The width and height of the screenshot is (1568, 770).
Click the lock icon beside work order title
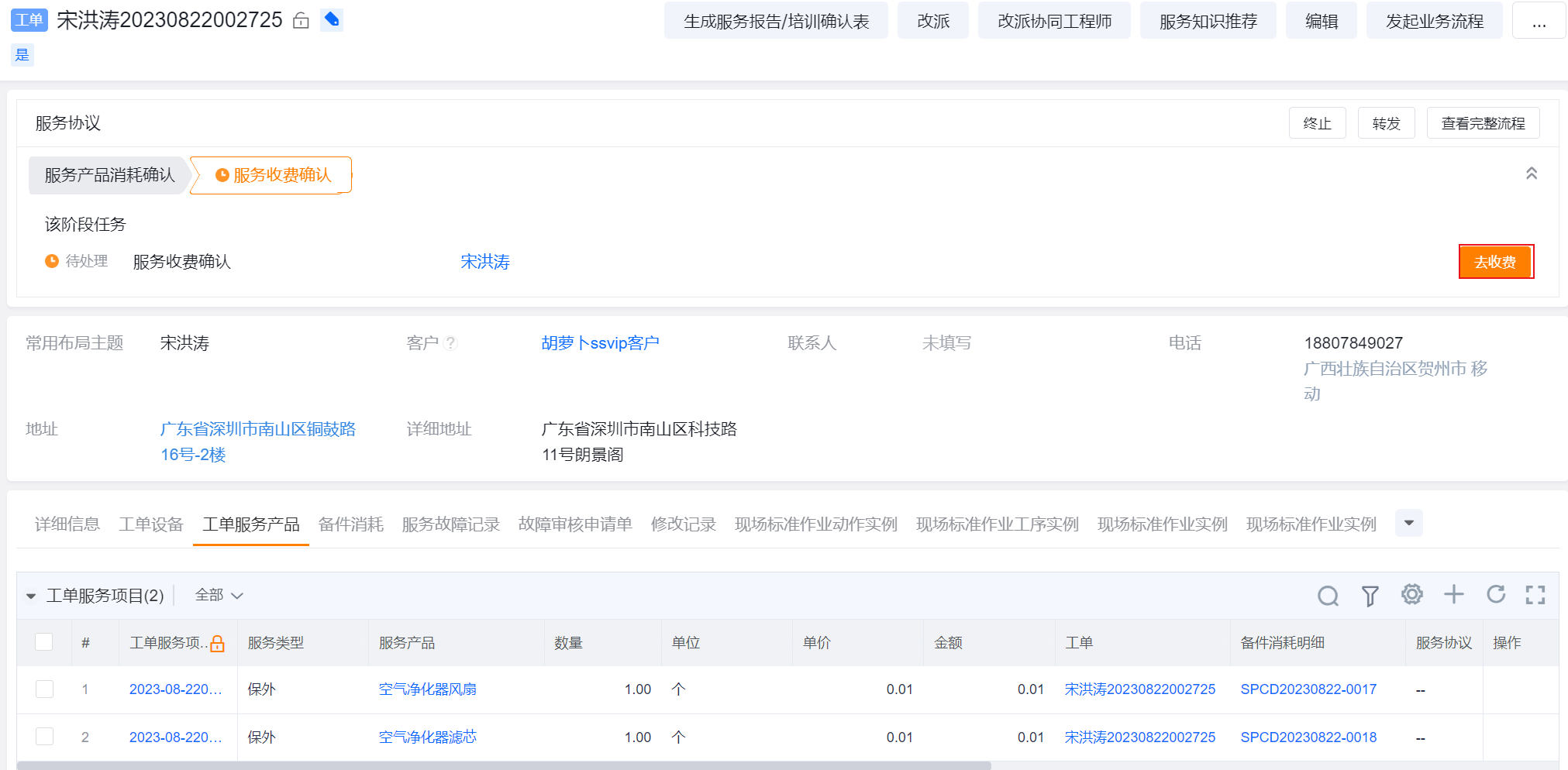click(x=301, y=21)
